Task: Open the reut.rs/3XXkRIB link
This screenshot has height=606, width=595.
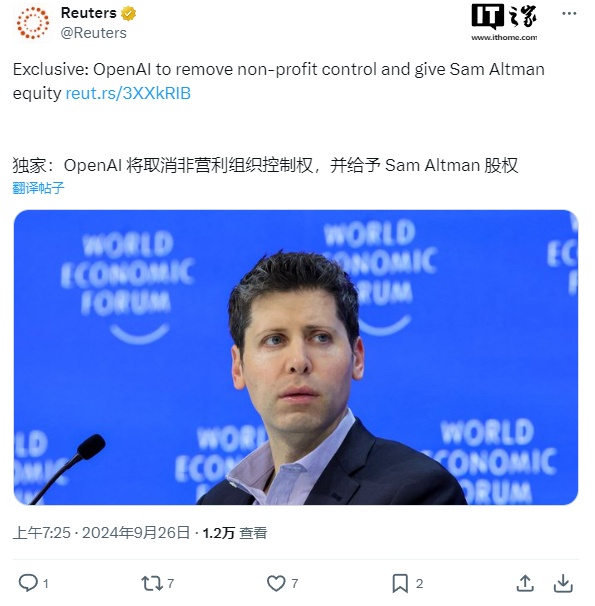Action: click(129, 94)
